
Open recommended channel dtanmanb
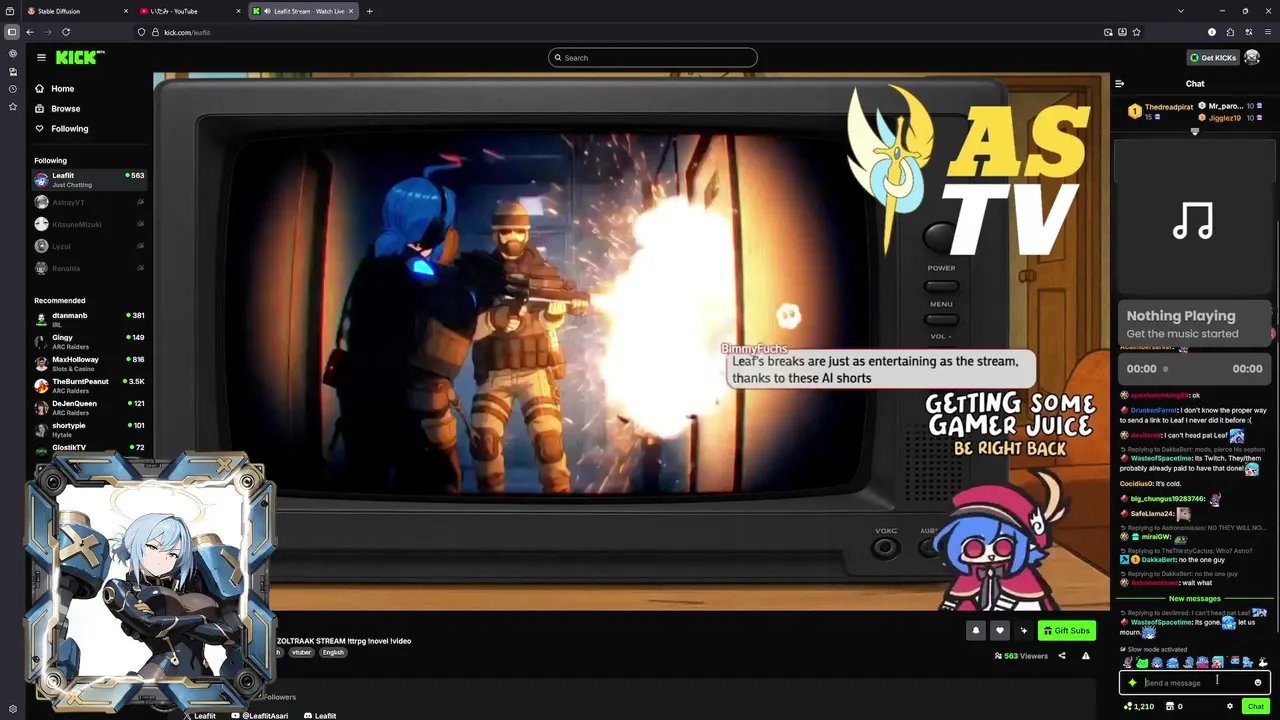[x=89, y=320]
